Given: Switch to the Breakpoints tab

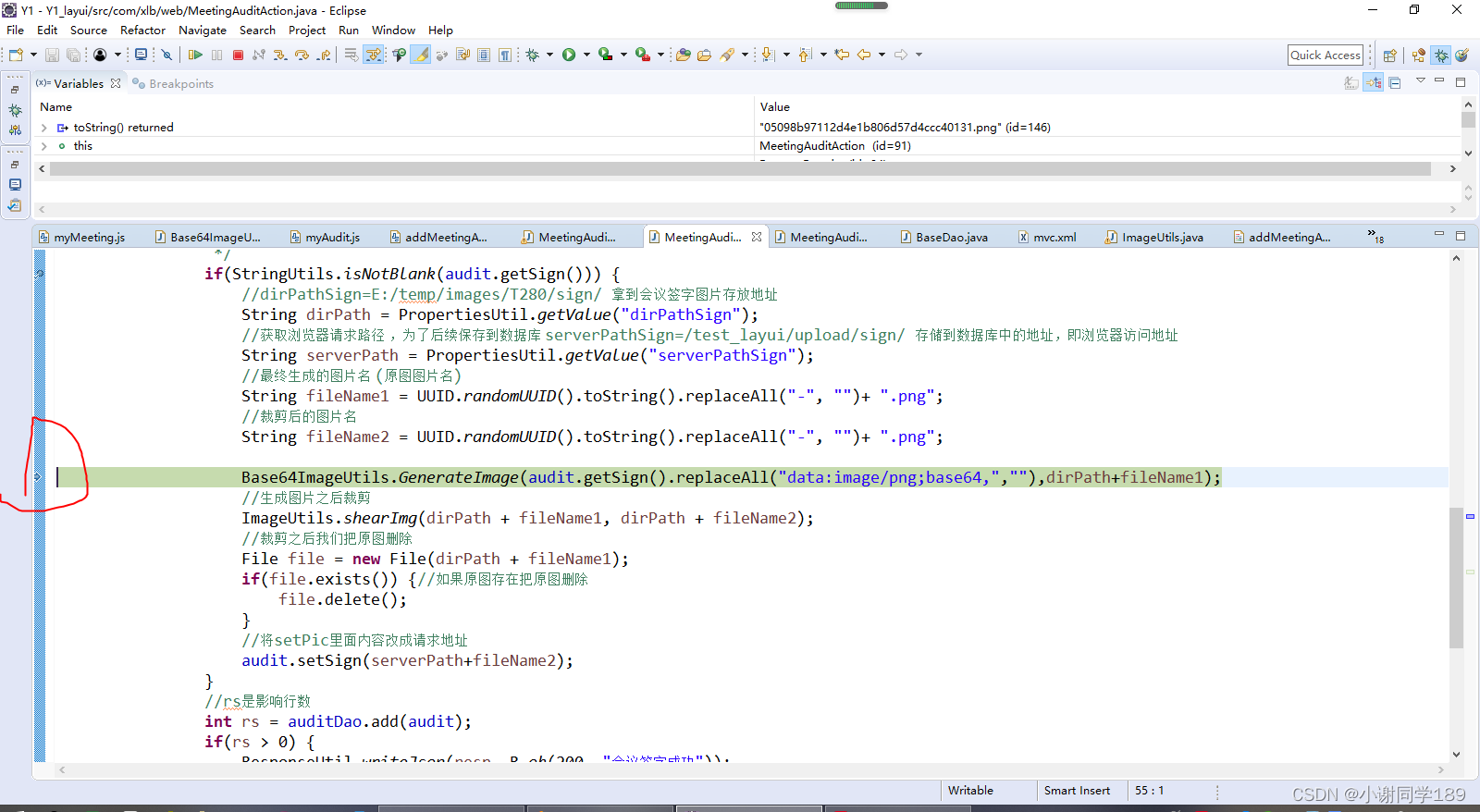Looking at the screenshot, I should pyautogui.click(x=173, y=83).
